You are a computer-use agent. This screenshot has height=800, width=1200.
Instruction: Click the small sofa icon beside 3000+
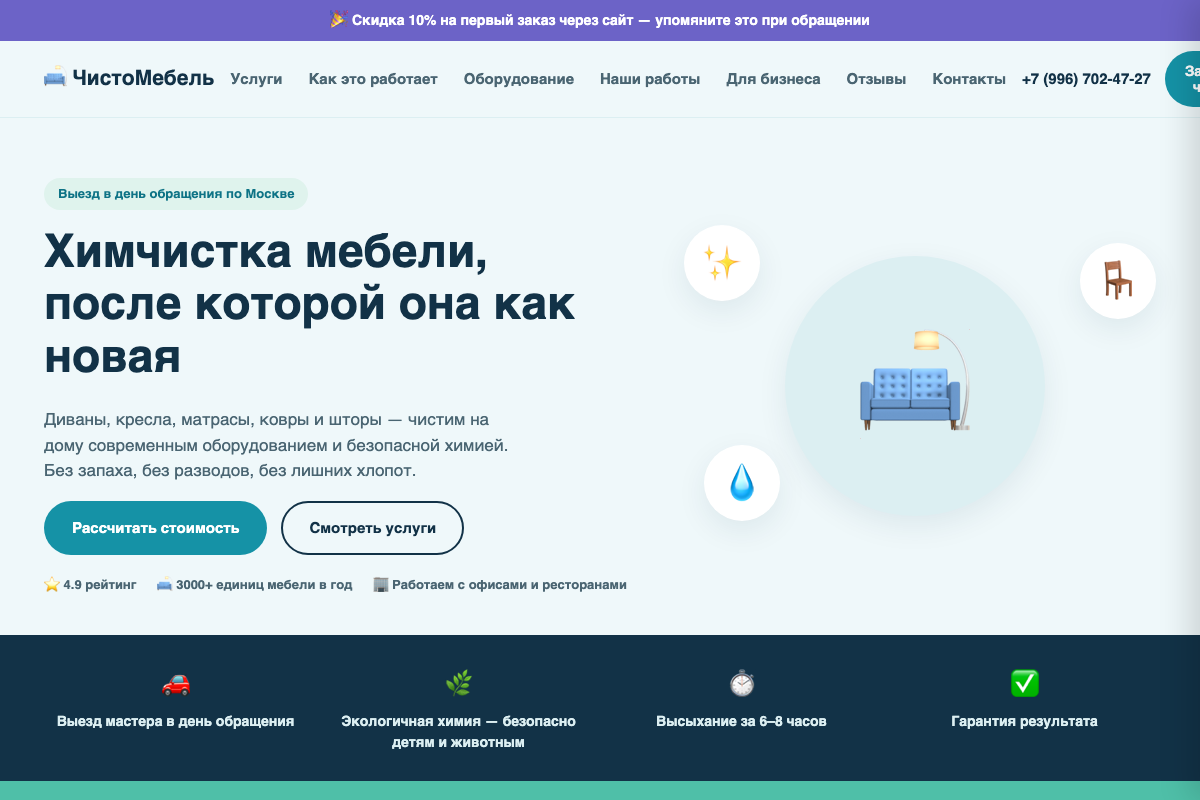click(x=164, y=585)
